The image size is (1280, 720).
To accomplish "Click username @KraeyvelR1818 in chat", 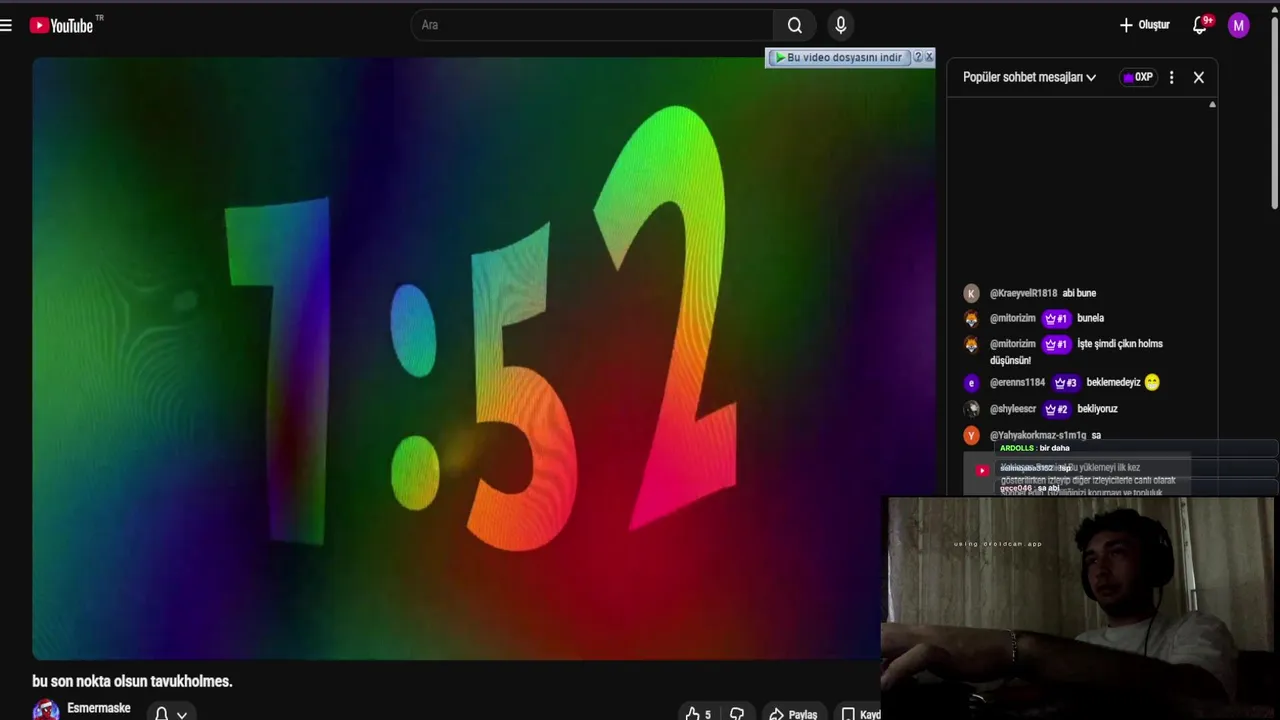I will click(1023, 293).
